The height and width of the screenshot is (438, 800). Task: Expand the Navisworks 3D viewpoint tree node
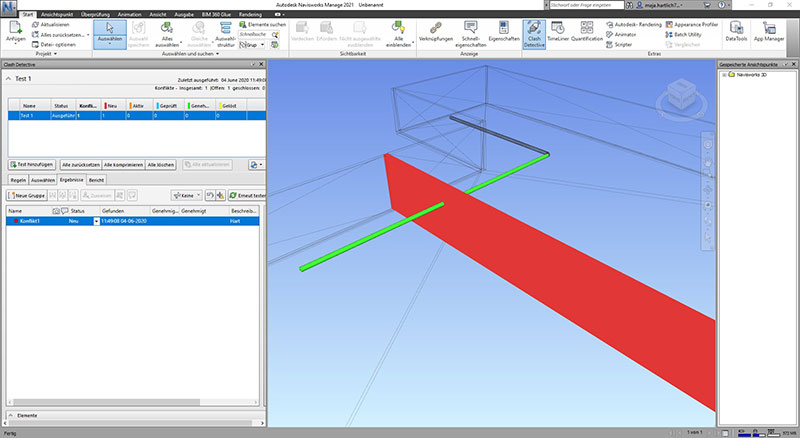[723, 75]
